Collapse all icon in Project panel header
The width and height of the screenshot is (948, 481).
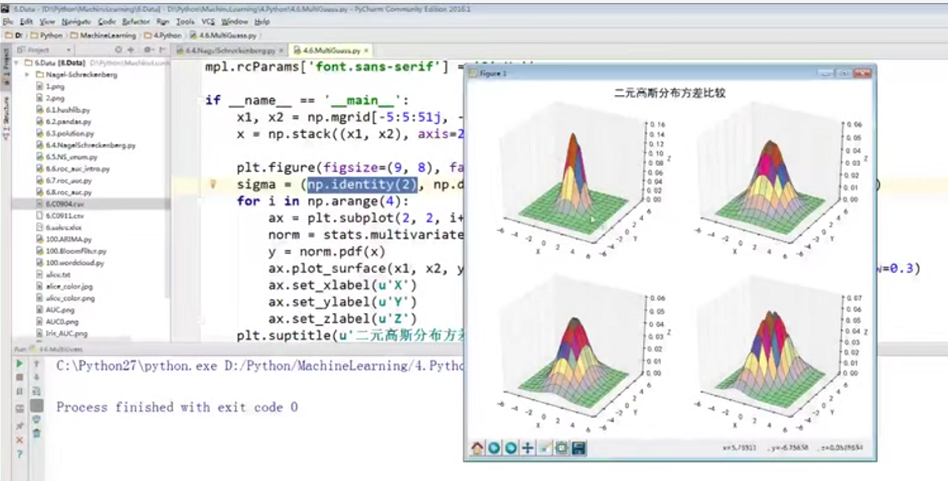pos(132,50)
